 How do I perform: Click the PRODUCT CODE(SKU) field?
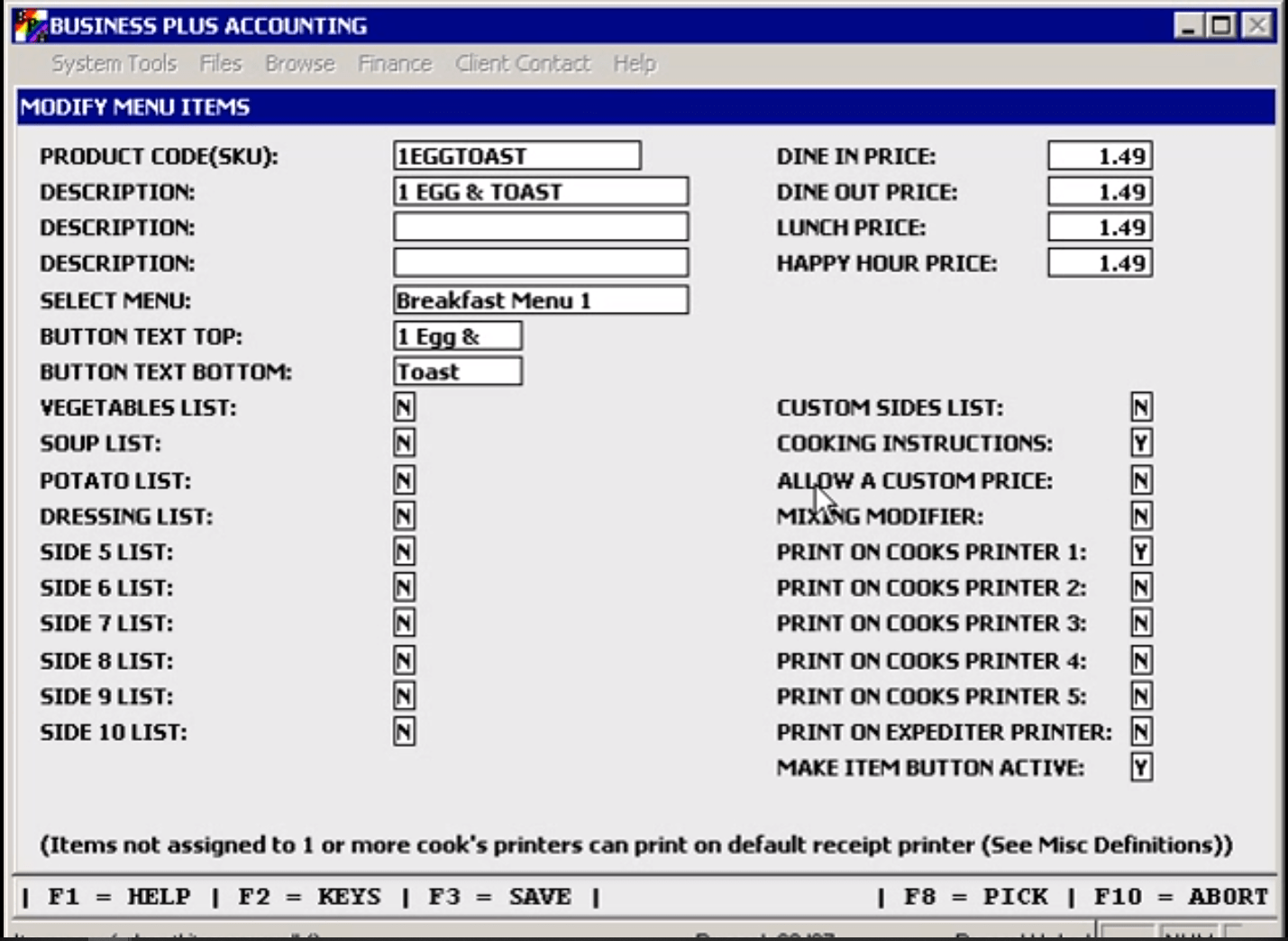pyautogui.click(x=518, y=154)
